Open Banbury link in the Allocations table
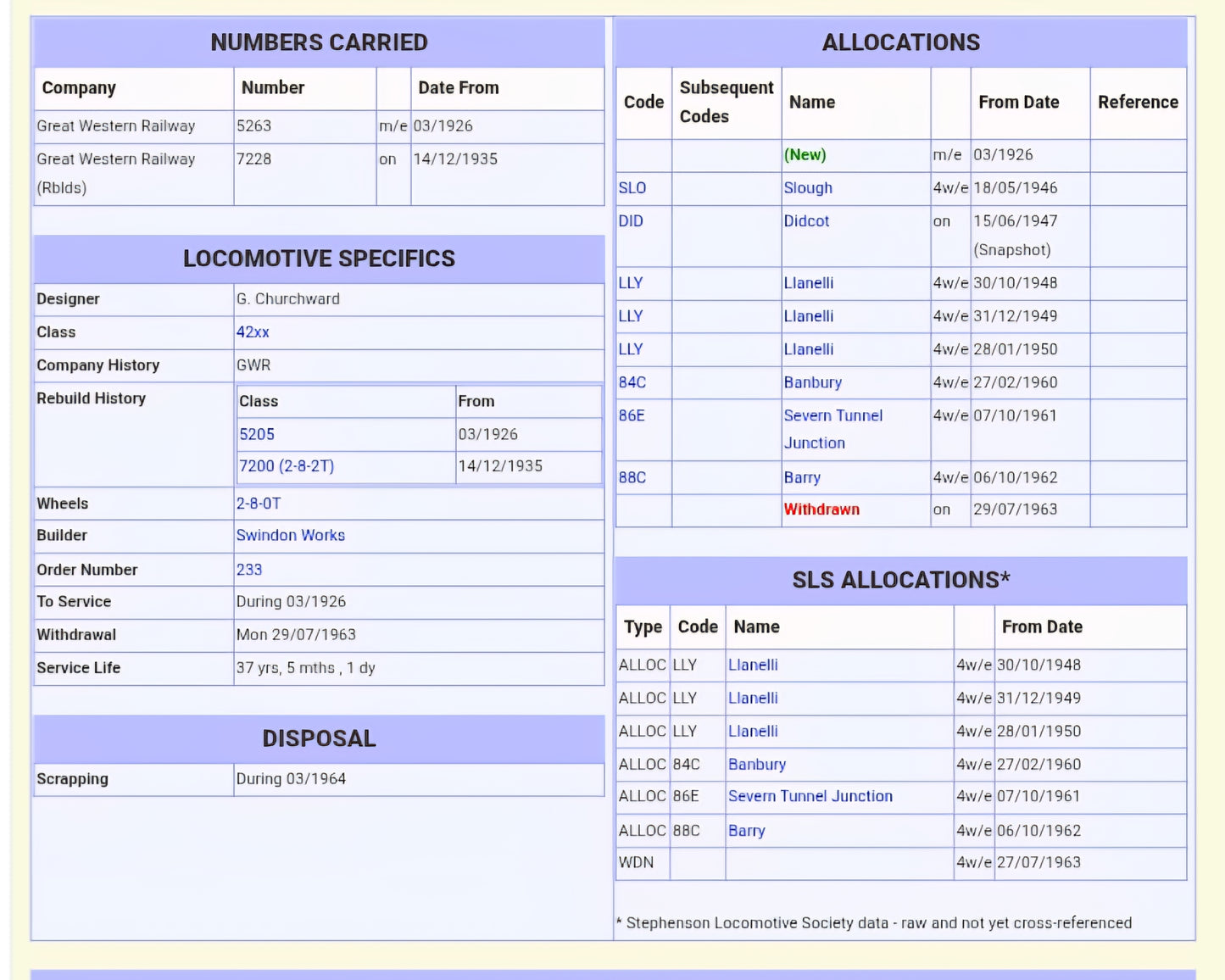 point(812,382)
